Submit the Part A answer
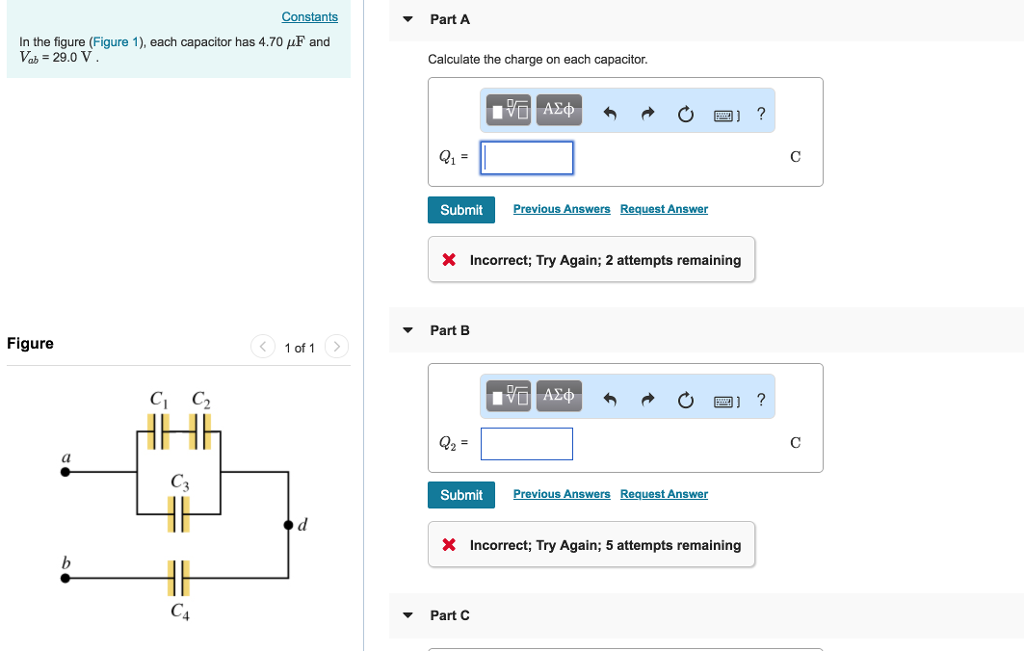1024x651 pixels. 461,210
